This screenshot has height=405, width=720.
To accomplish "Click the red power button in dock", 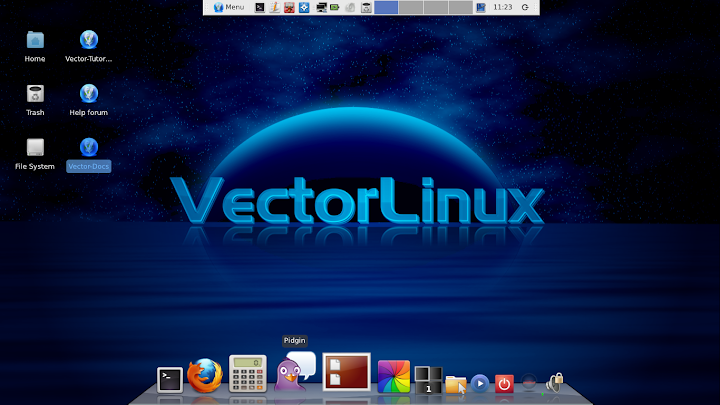I will tap(504, 383).
